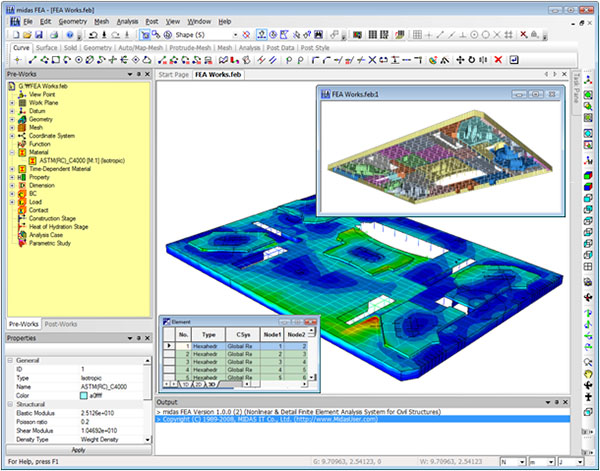This screenshot has height=471, width=600.
Task: Toggle the grid snap button
Action: (x=417, y=35)
